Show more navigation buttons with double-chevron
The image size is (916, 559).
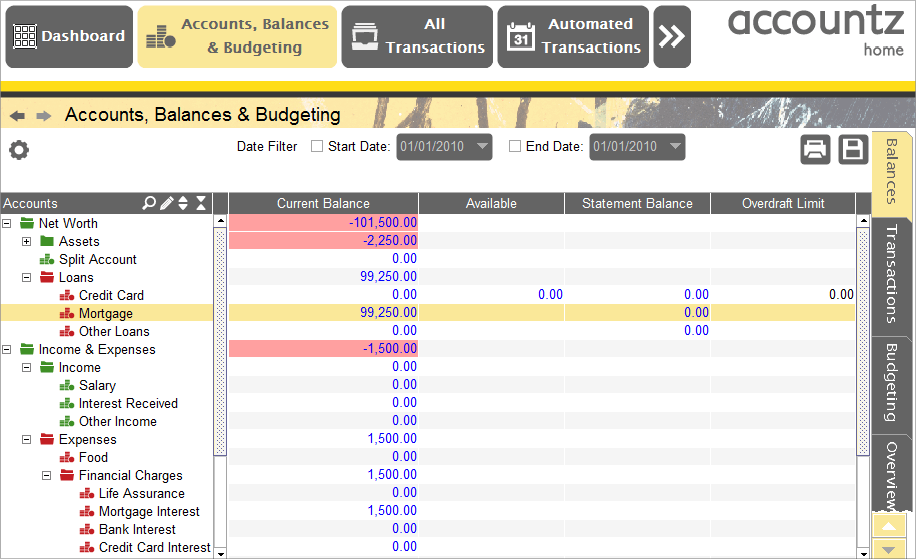(672, 36)
